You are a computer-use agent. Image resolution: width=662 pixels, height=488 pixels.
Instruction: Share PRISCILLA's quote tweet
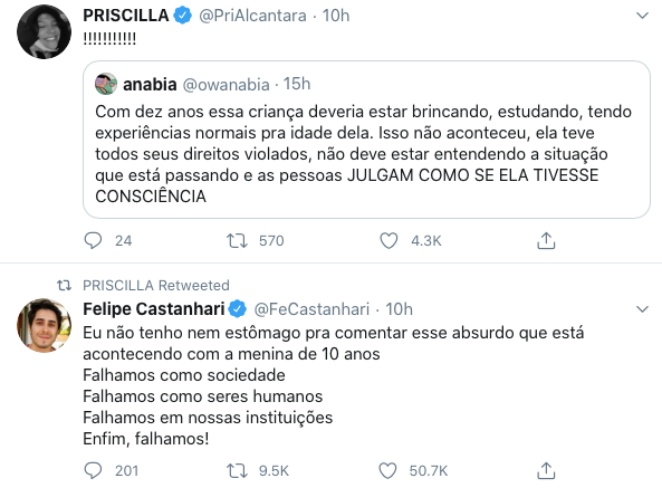click(546, 240)
